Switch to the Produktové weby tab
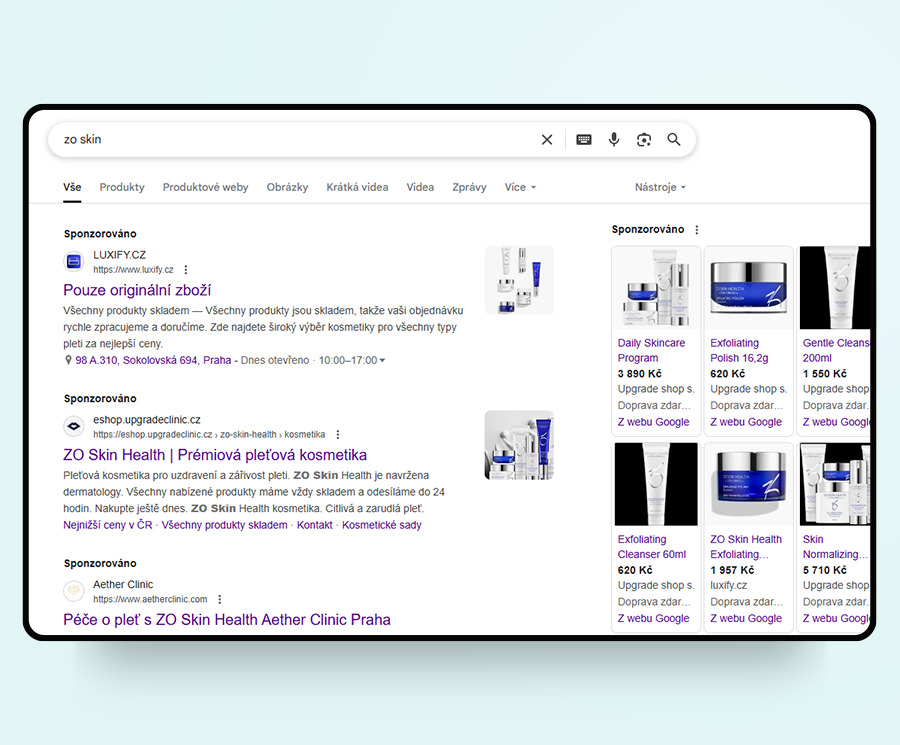This screenshot has width=900, height=745. click(x=205, y=187)
